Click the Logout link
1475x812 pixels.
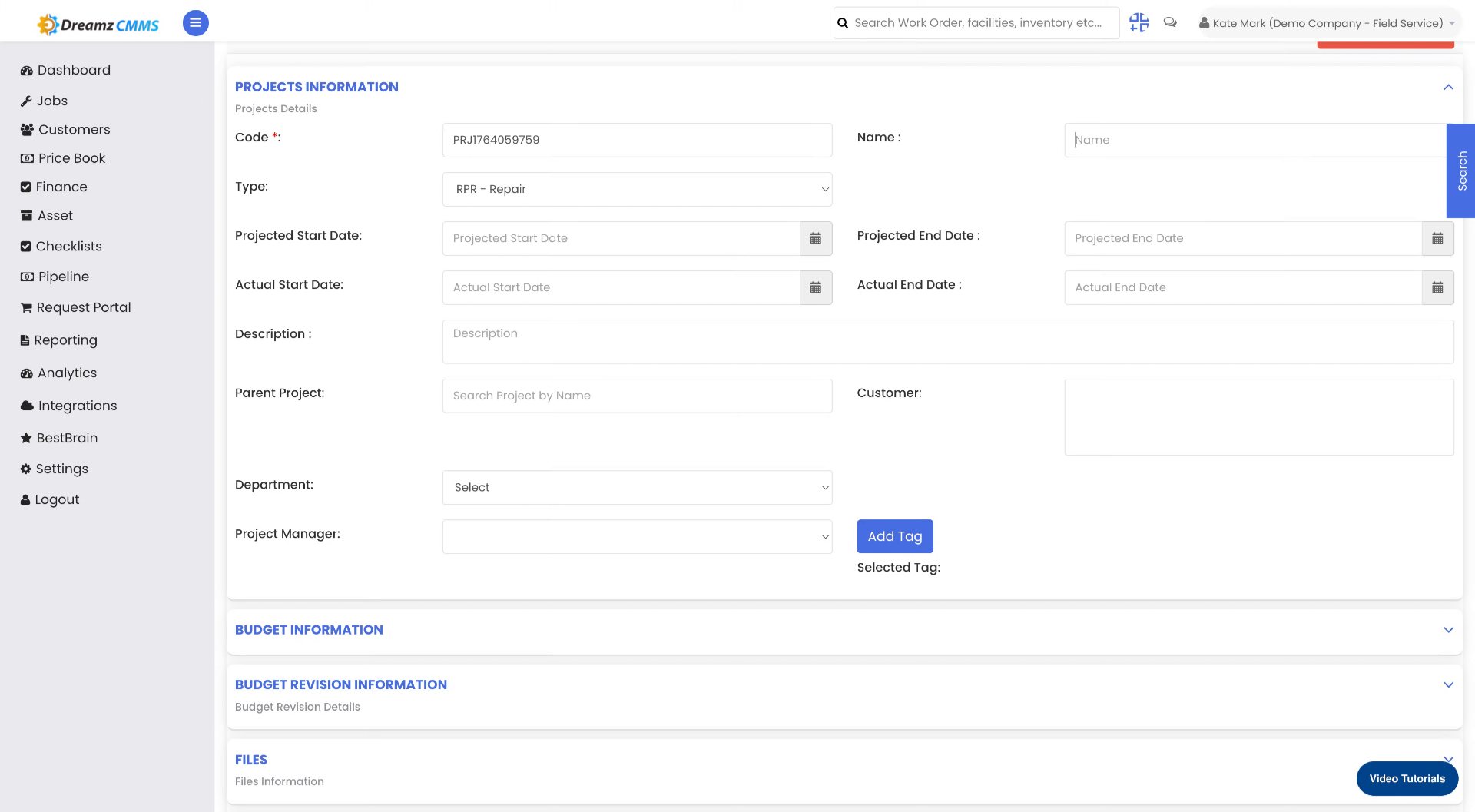tap(50, 499)
